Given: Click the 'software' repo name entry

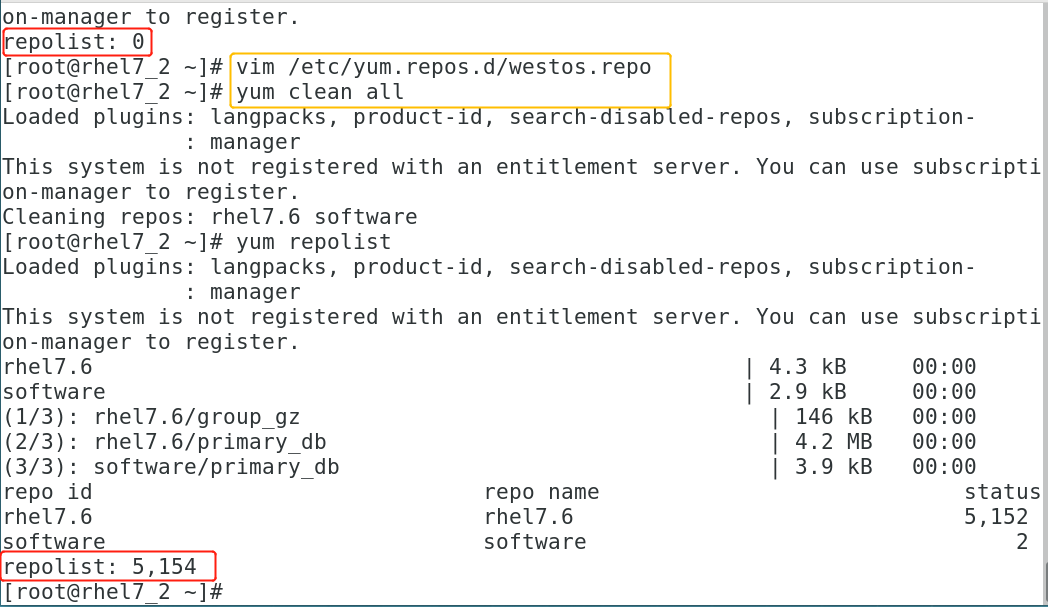Looking at the screenshot, I should (535, 541).
